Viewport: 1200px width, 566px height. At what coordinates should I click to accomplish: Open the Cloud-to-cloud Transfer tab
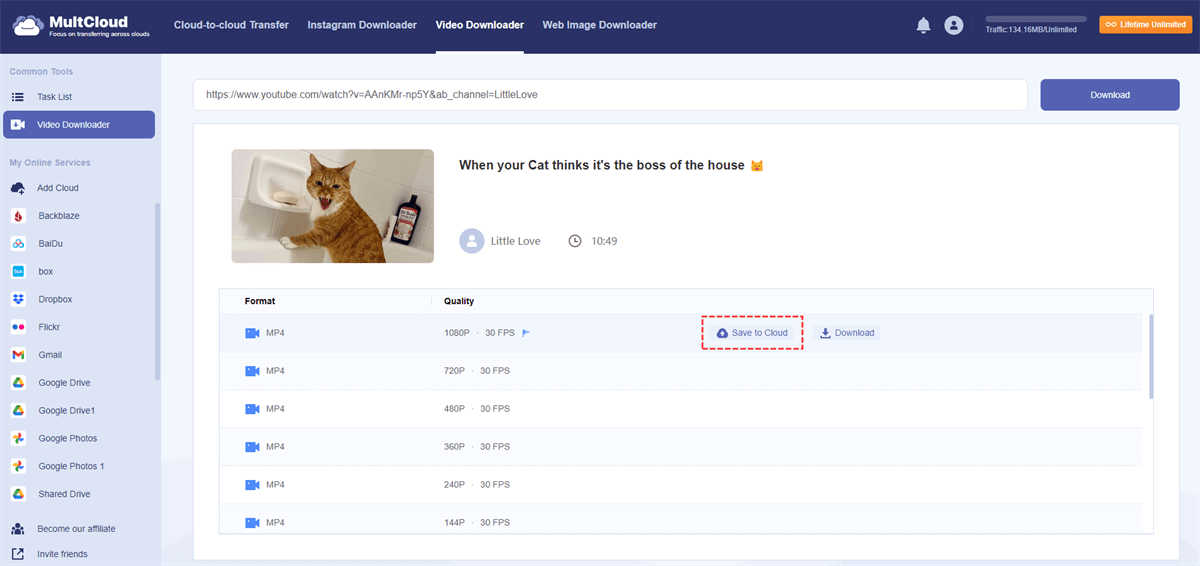point(231,25)
